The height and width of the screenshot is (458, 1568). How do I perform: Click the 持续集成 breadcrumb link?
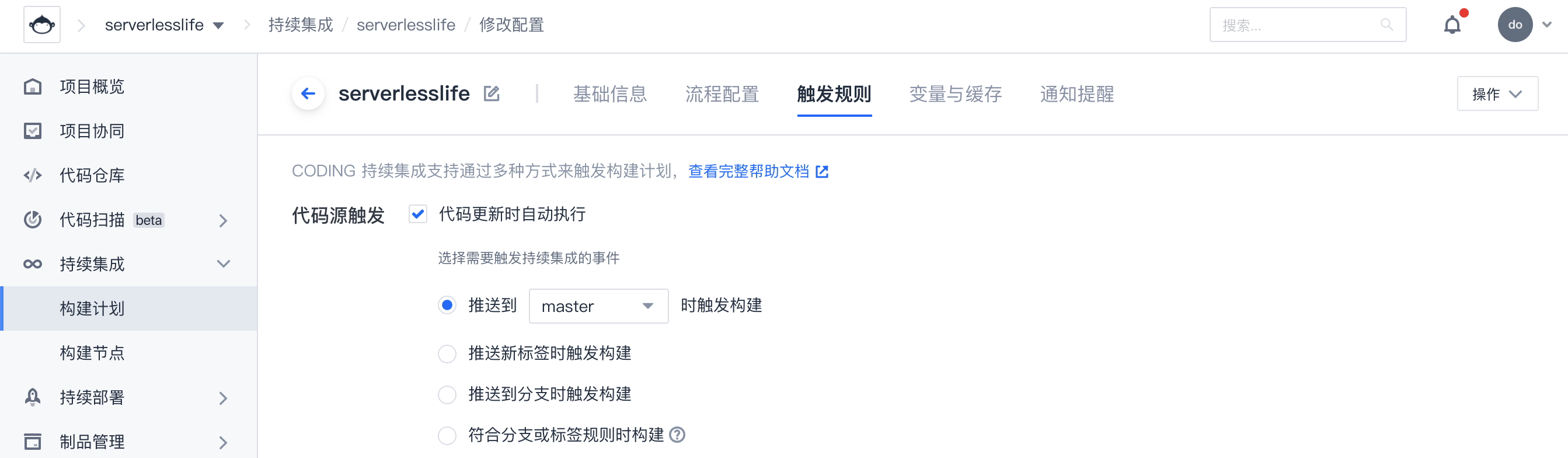301,25
